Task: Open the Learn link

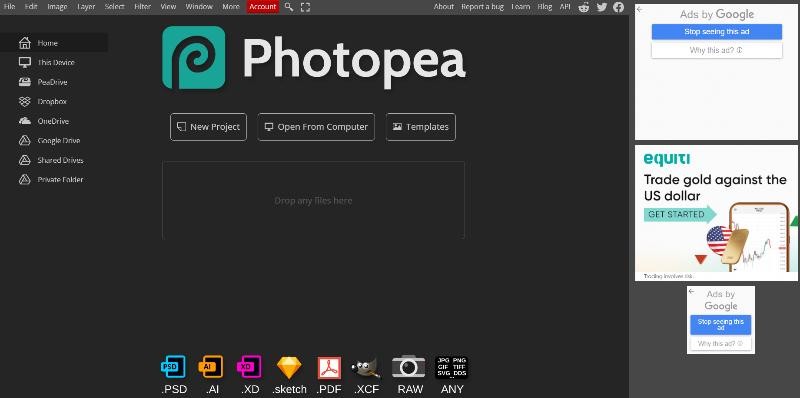Action: tap(520, 7)
